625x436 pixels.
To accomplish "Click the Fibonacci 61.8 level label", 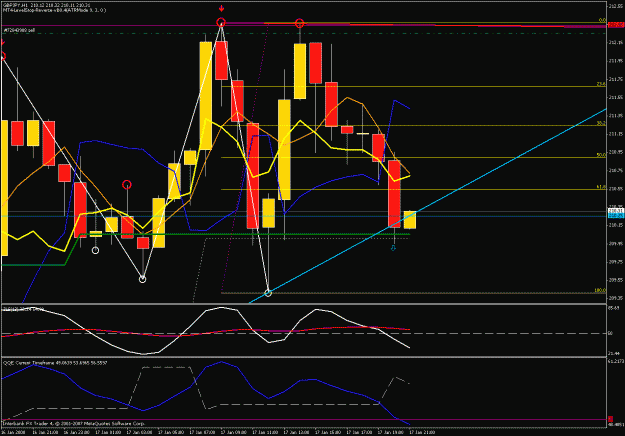I will (x=601, y=187).
